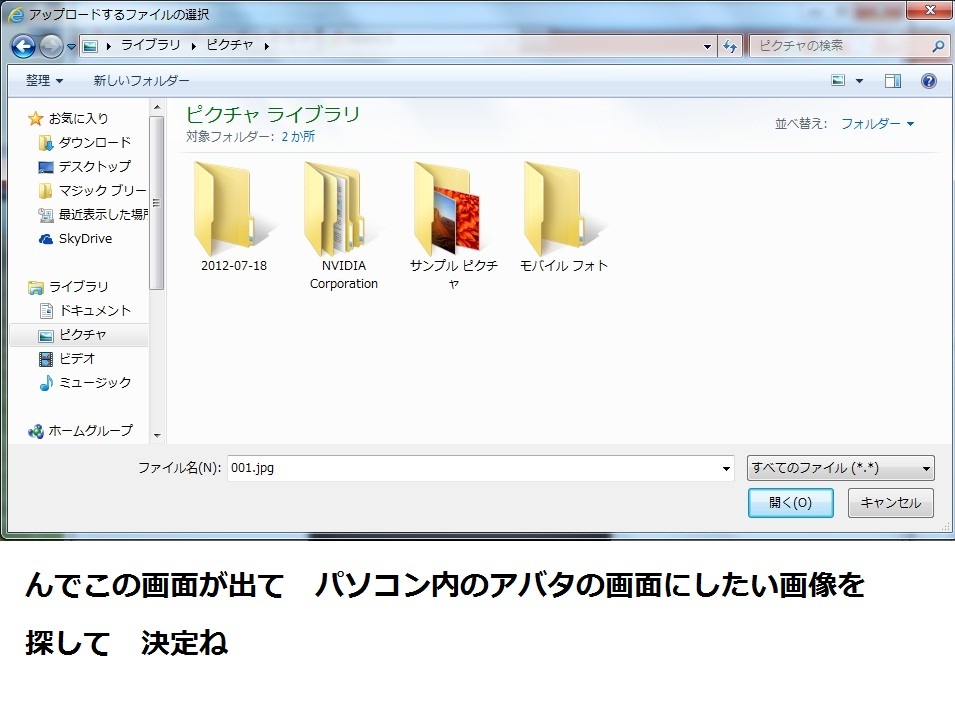This screenshot has width=955, height=704.
Task: Select ミュージック in the library tree
Action: pos(94,383)
